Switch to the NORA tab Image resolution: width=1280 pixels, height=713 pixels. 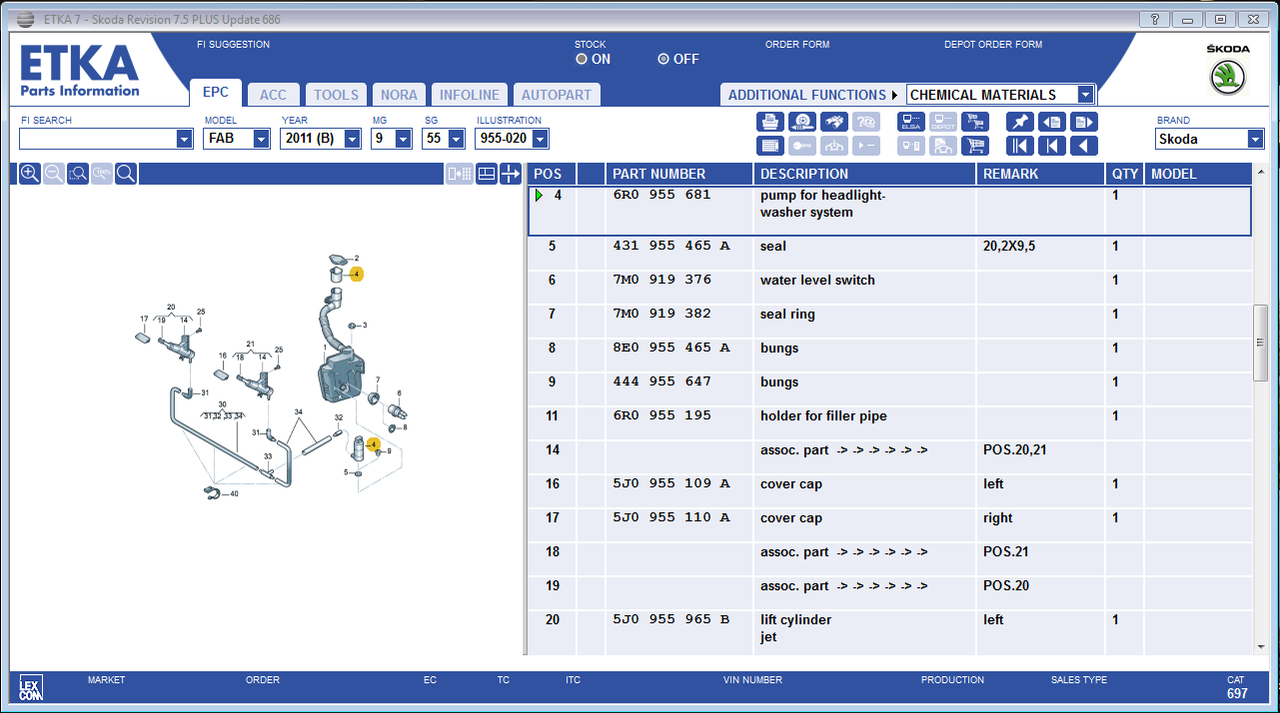pos(399,95)
